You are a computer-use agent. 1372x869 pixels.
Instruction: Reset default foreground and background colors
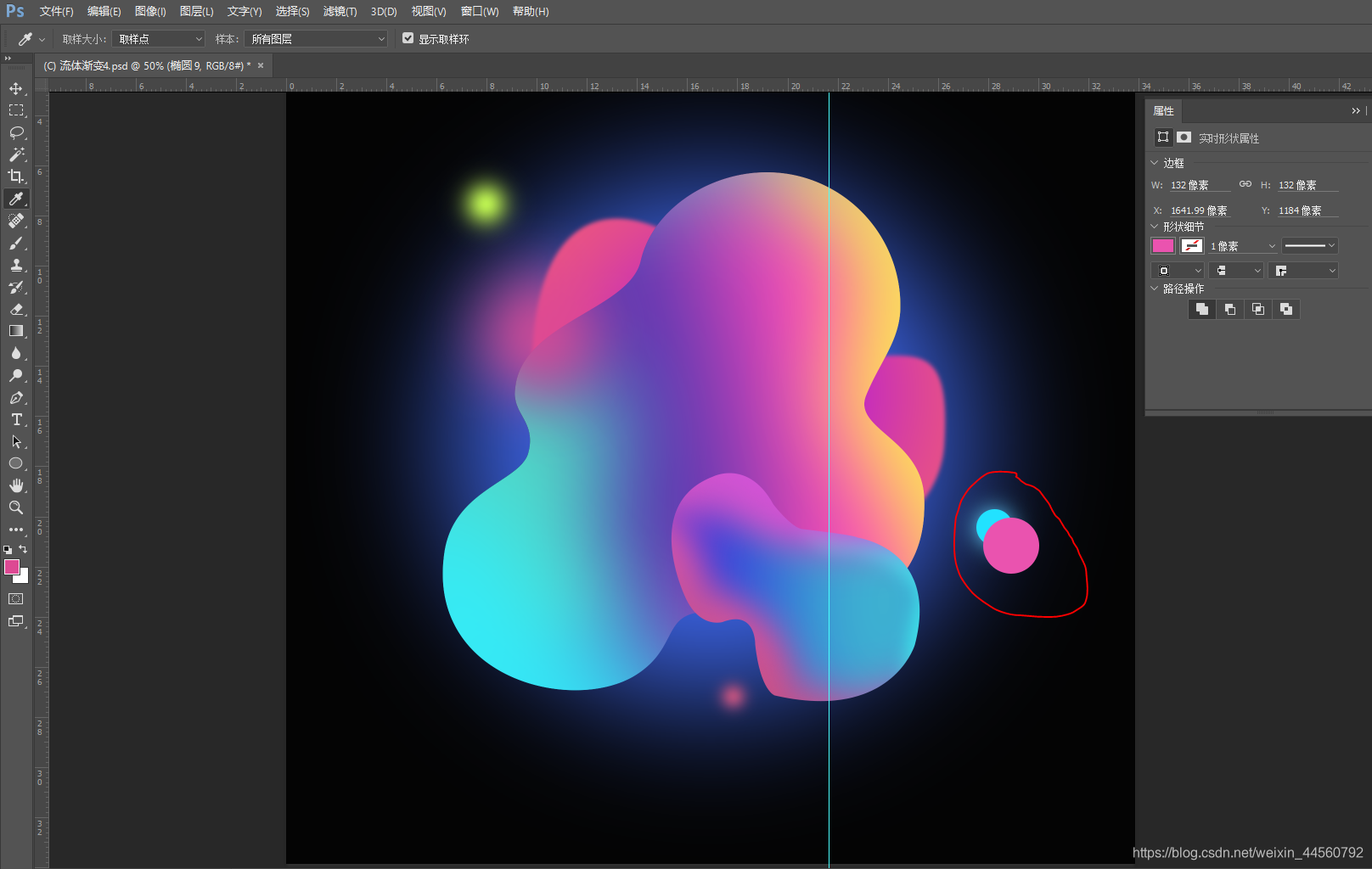click(8, 550)
